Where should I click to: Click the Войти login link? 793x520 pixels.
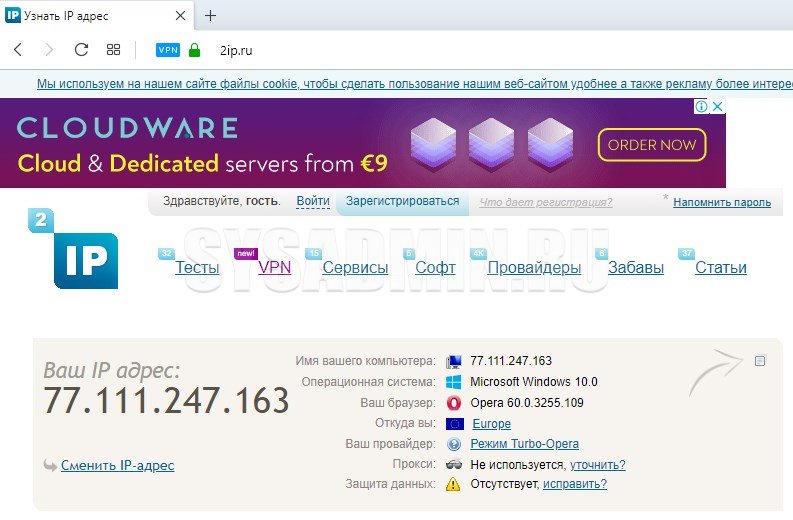pos(313,202)
